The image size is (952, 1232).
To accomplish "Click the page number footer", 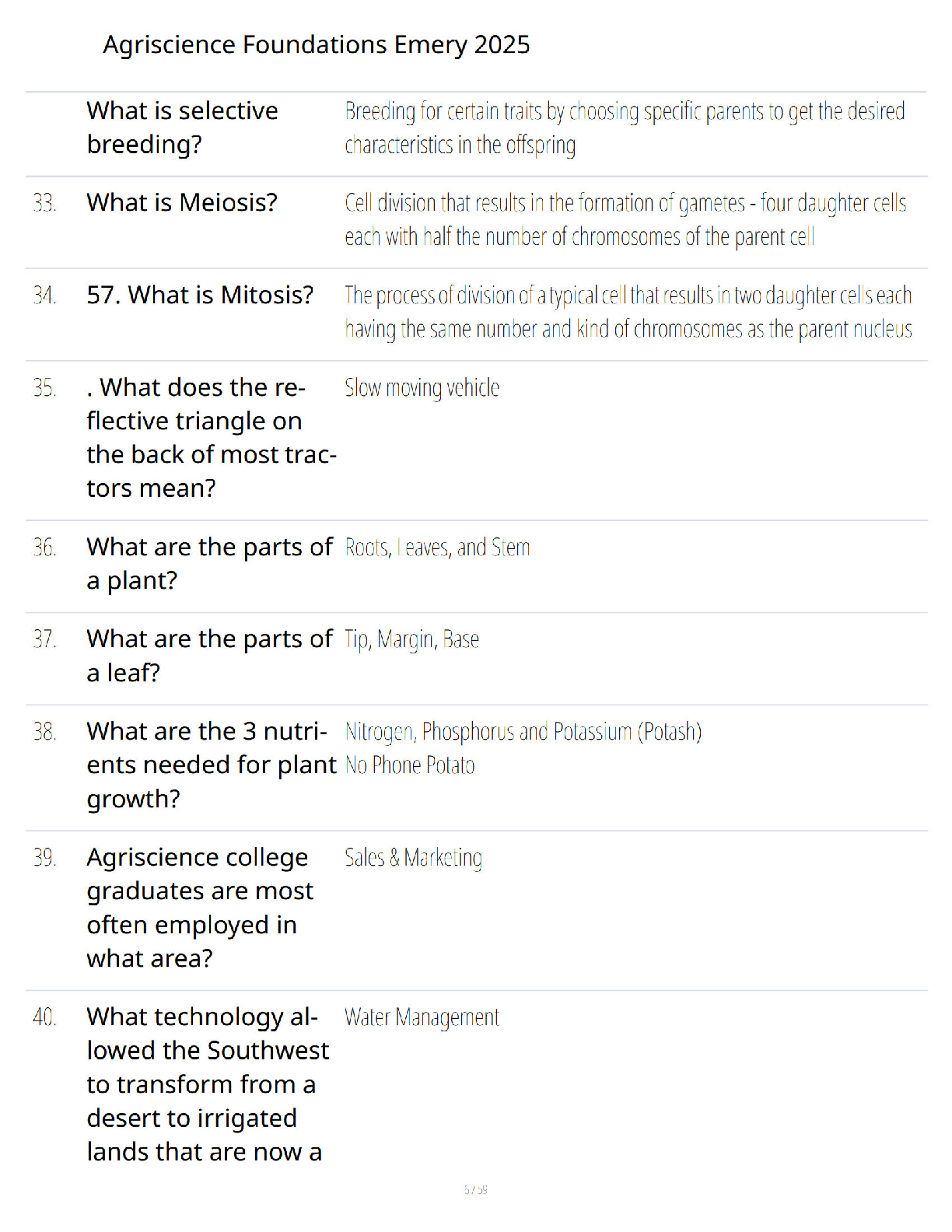I will pos(476,1189).
